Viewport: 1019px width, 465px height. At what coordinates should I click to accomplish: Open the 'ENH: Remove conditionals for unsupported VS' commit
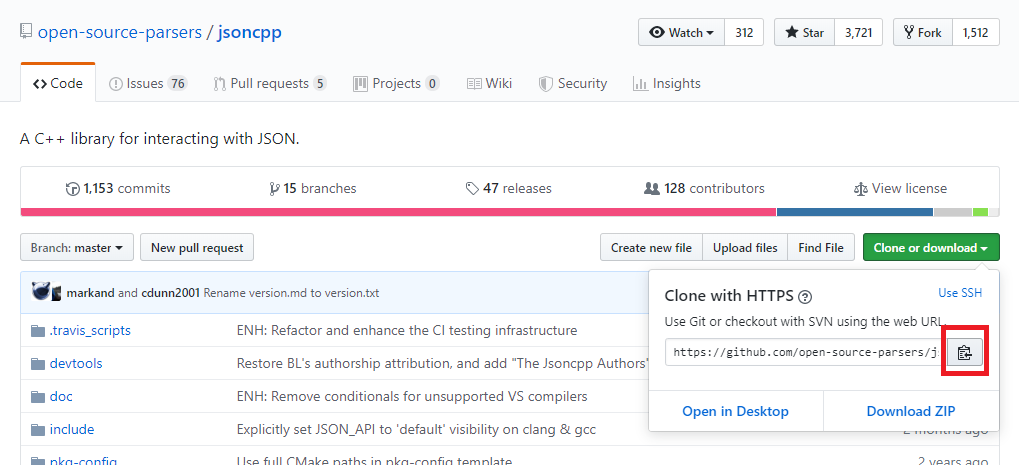412,396
